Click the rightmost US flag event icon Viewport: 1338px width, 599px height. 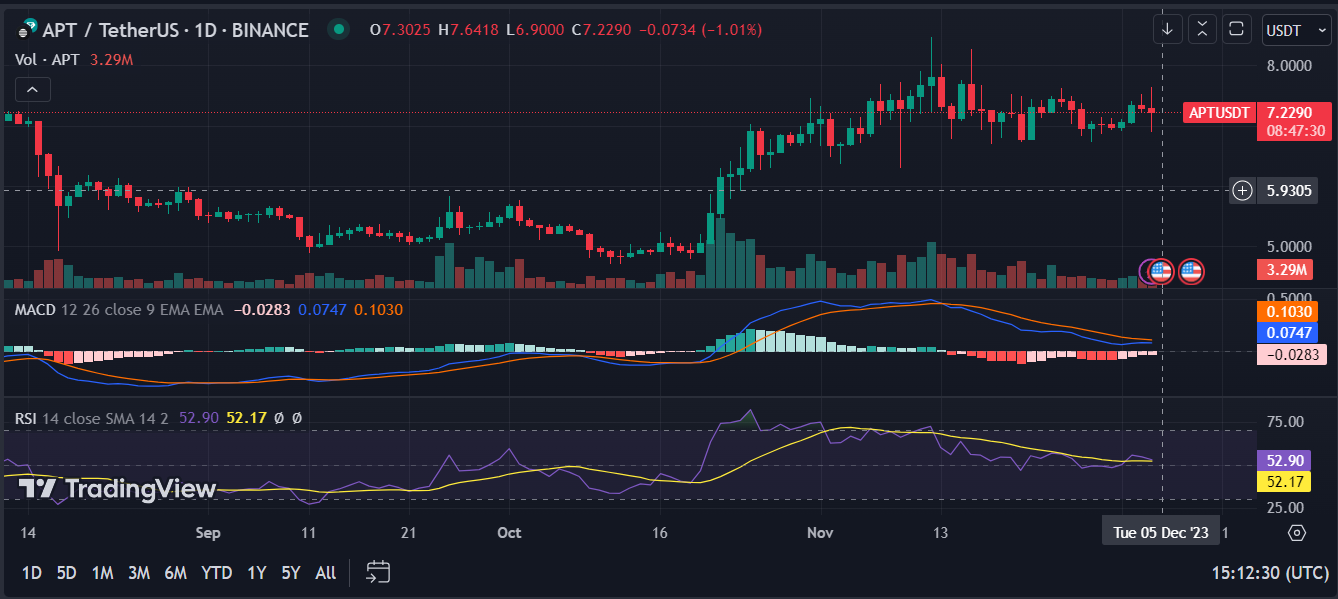pos(1190,270)
